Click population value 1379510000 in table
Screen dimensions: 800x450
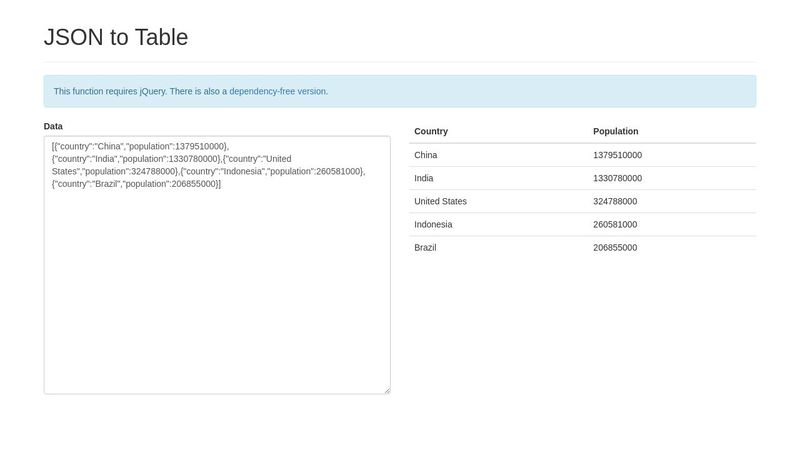coord(617,155)
